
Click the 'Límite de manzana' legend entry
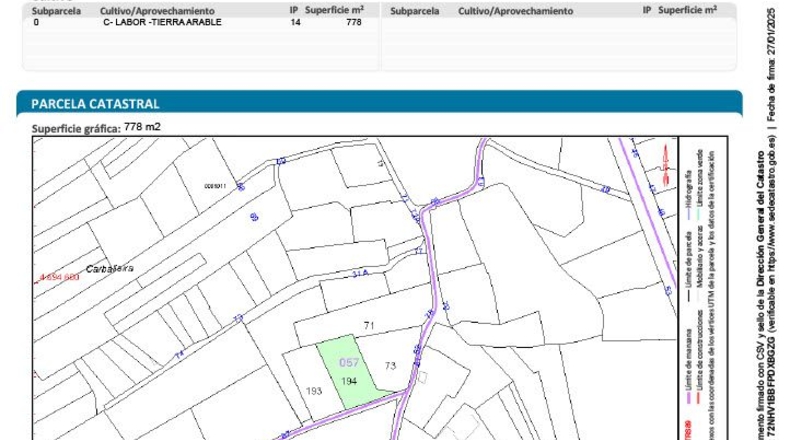point(688,359)
